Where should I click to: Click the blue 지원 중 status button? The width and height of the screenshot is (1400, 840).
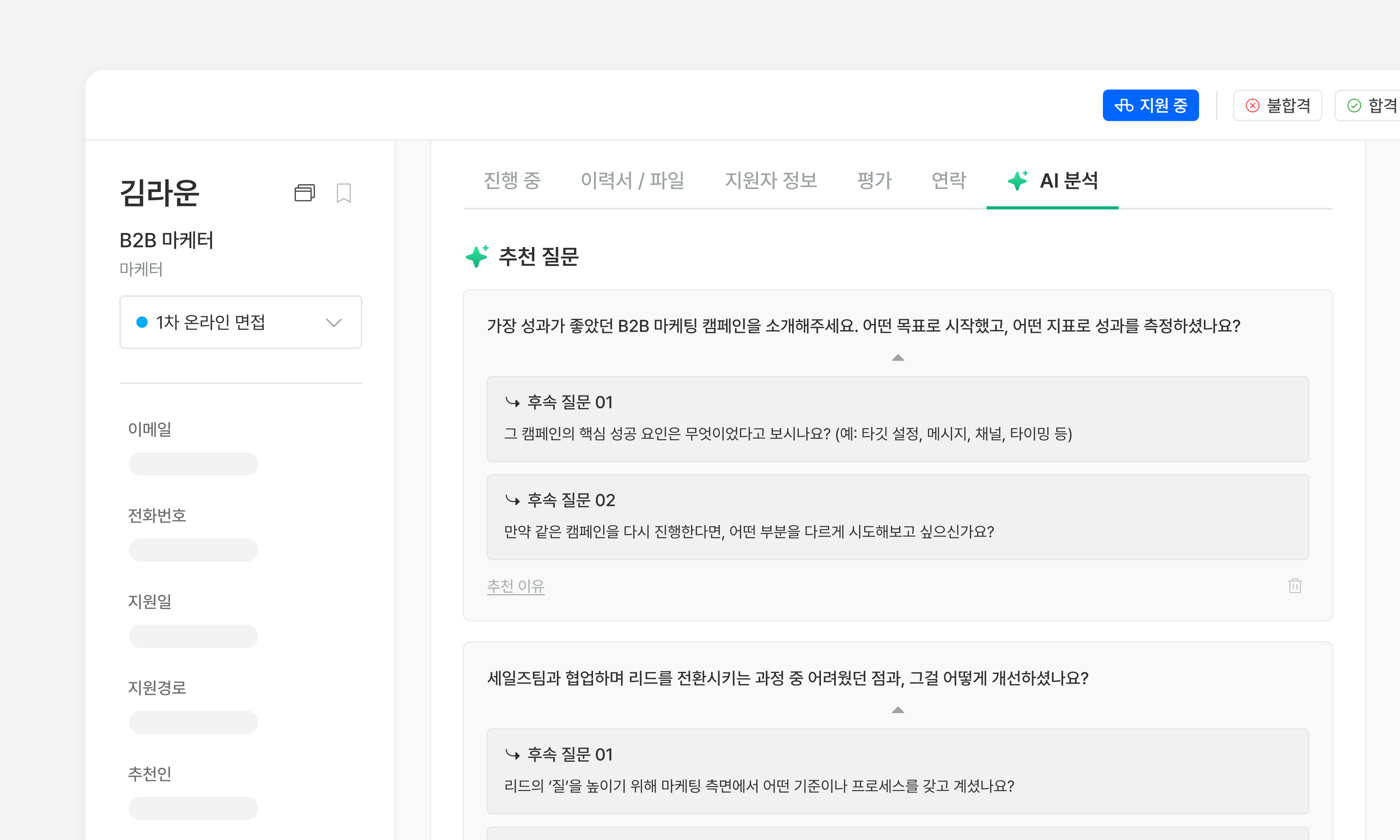click(1150, 105)
